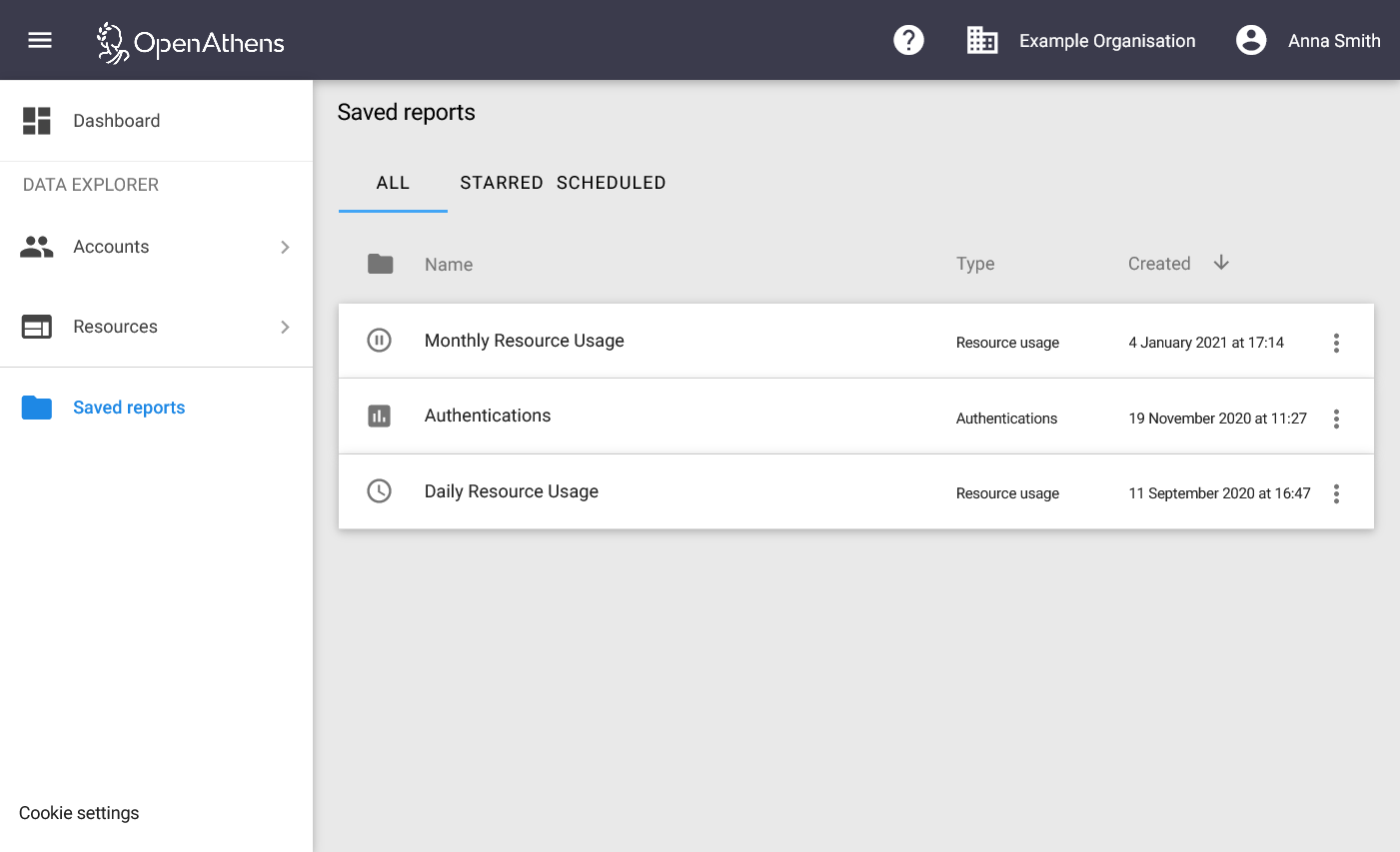Screen dimensions: 1400x852
Task: Click the pause icon beside Monthly Resource Usage
Action: click(379, 340)
